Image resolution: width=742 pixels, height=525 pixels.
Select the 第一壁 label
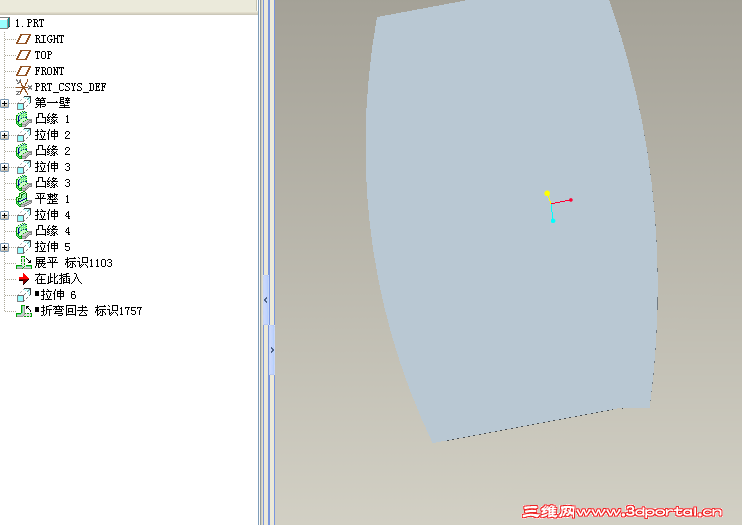tap(52, 103)
